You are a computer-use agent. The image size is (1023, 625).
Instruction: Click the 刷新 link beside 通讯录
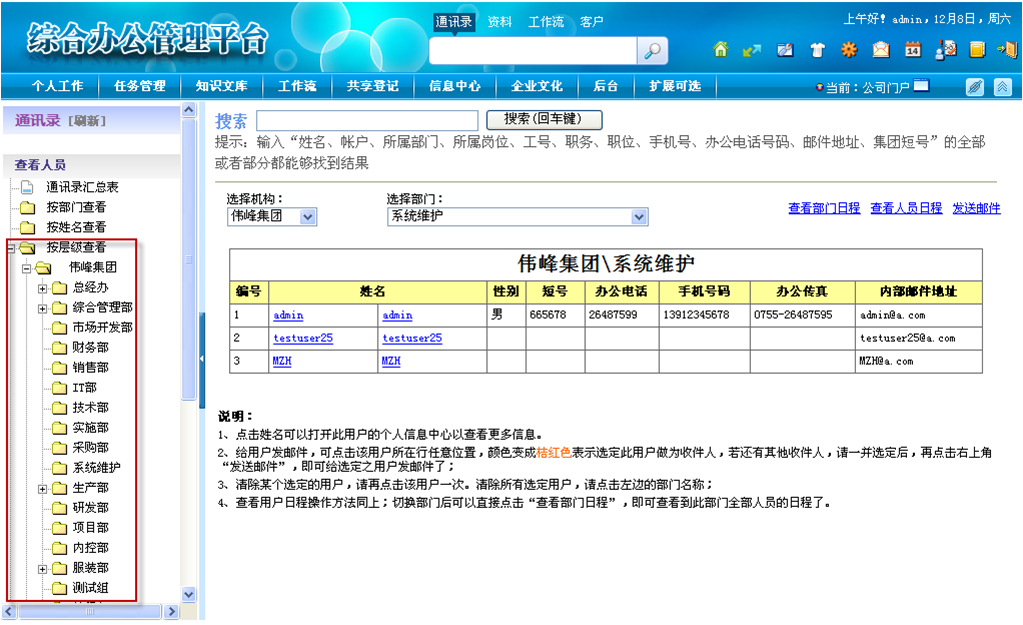87,121
